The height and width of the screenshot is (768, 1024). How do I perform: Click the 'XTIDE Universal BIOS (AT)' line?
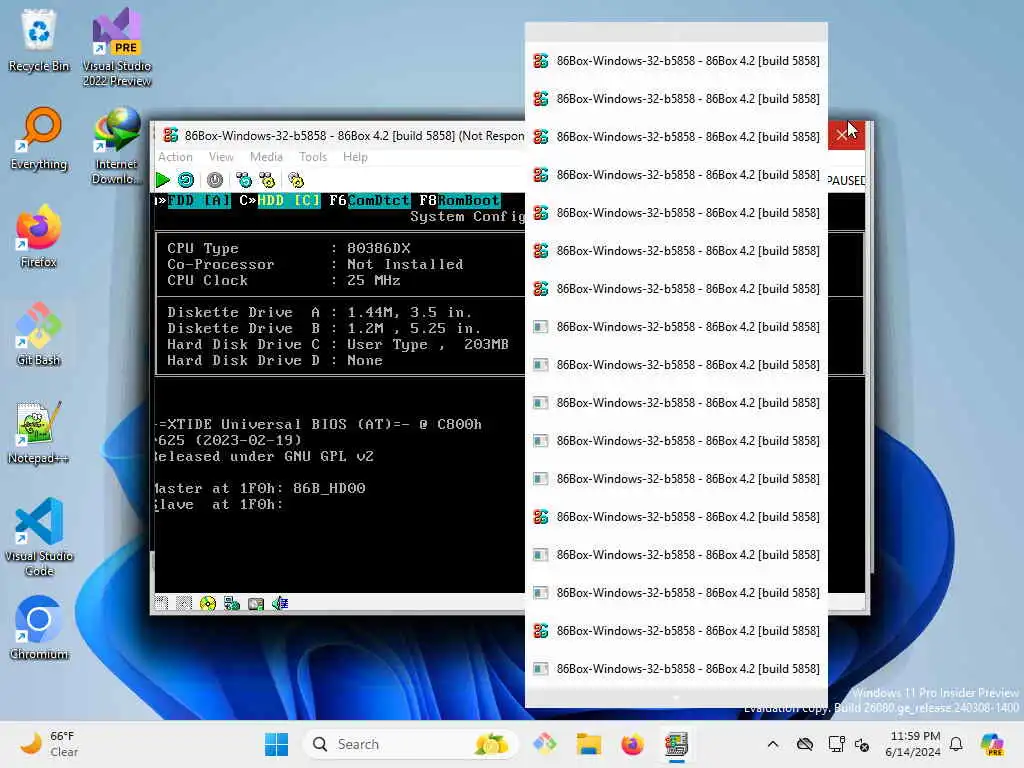tap(318, 424)
